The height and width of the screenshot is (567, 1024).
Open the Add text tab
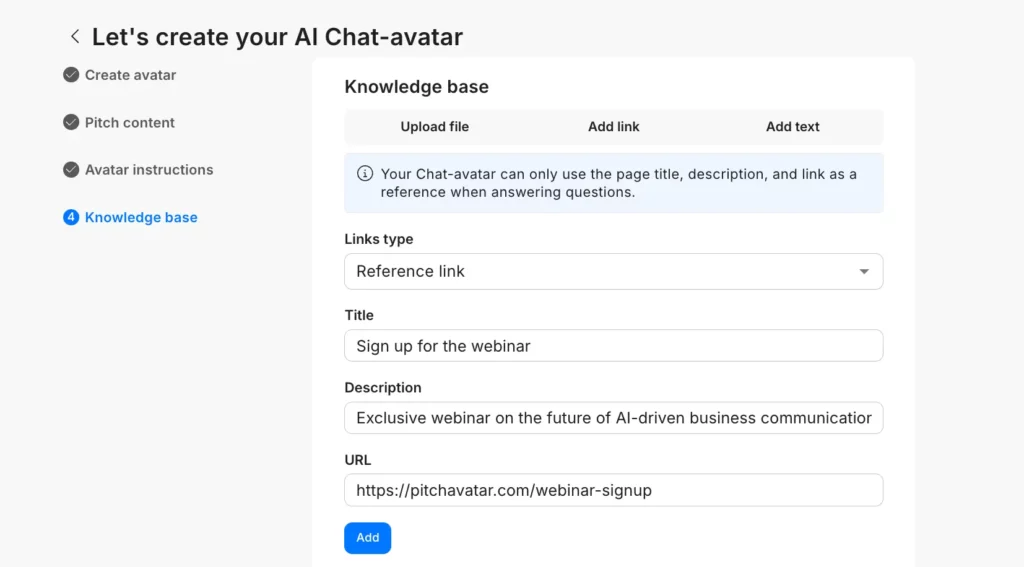(x=792, y=127)
